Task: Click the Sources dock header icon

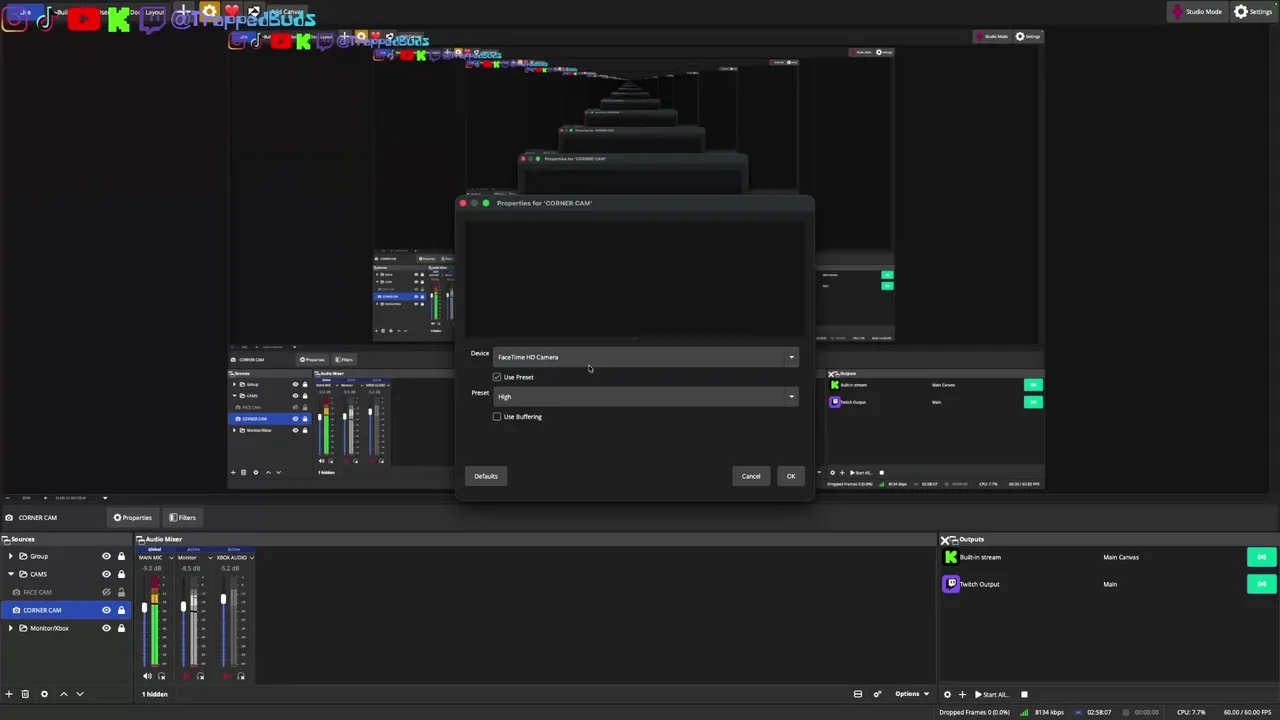Action: click(x=5, y=540)
